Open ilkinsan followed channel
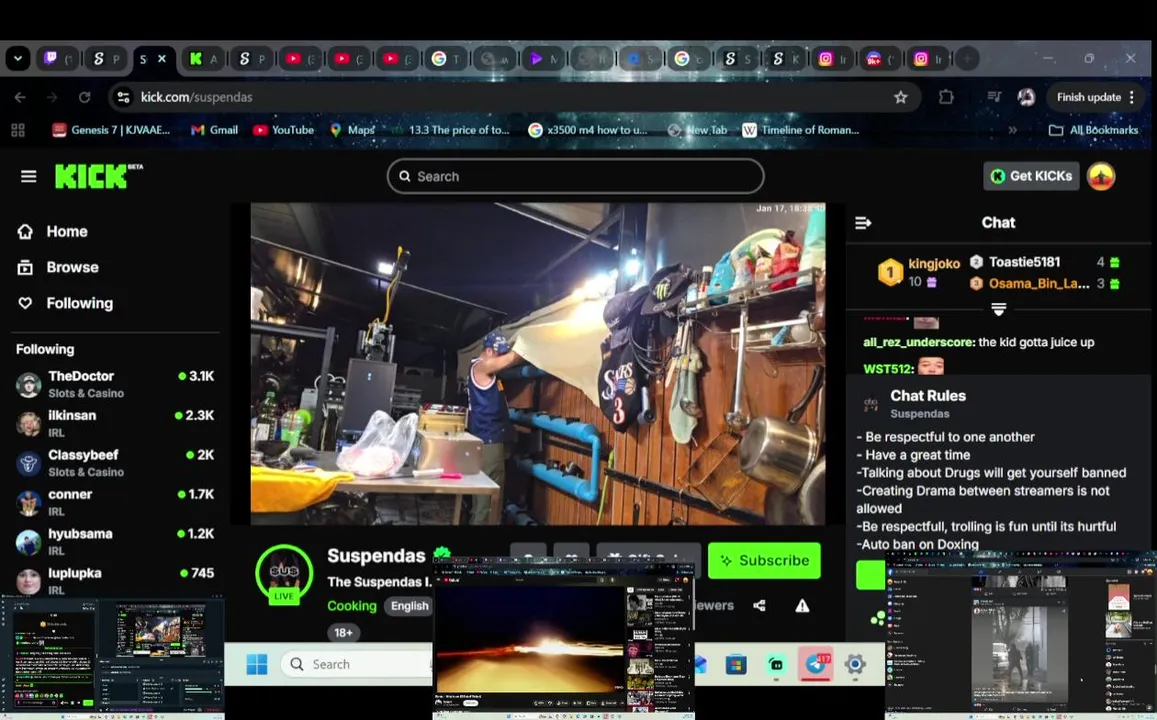The height and width of the screenshot is (720, 1157). [114, 423]
